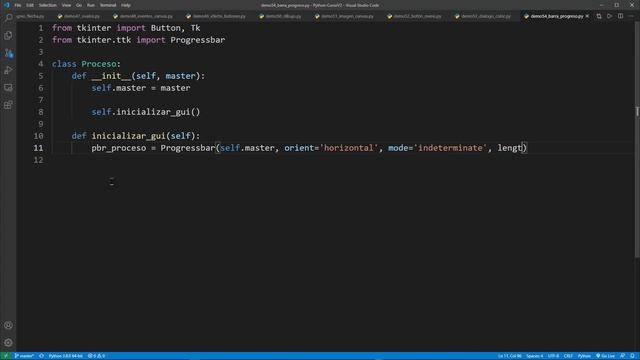Open the Remote Explorer view icon
This screenshot has width=640, height=360.
coord(8,88)
